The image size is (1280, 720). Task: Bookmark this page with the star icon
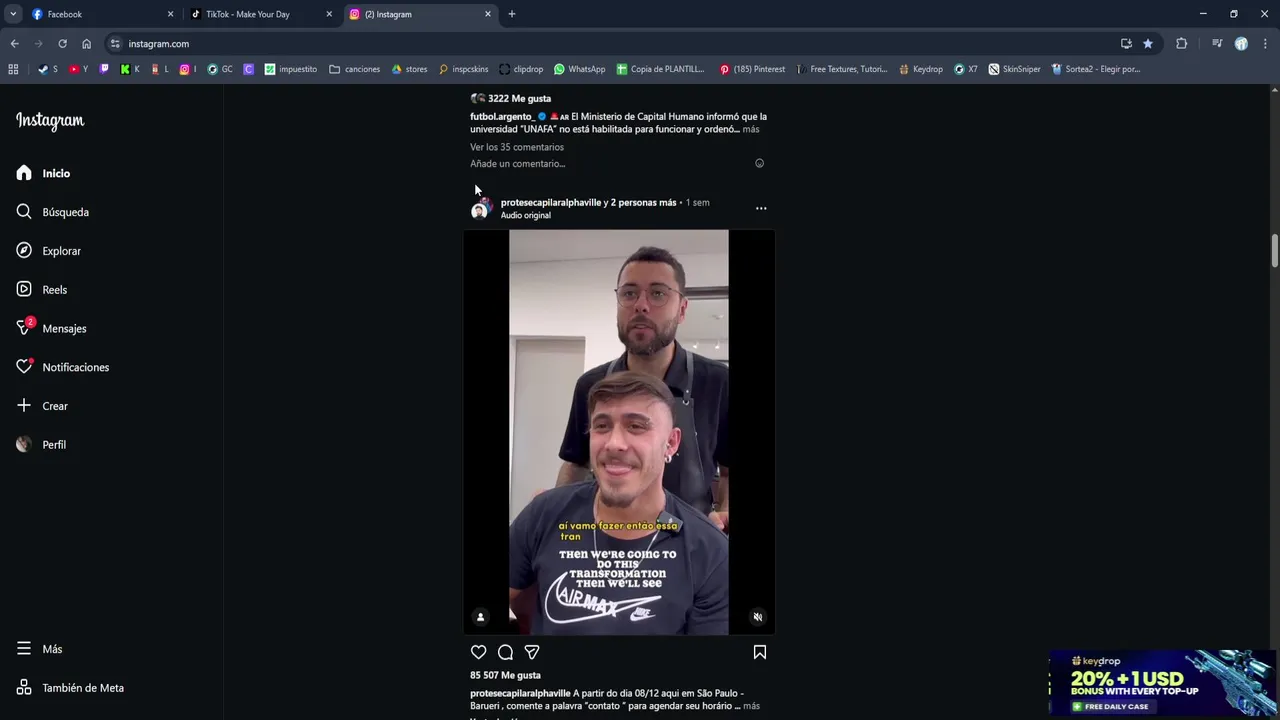(x=1148, y=44)
